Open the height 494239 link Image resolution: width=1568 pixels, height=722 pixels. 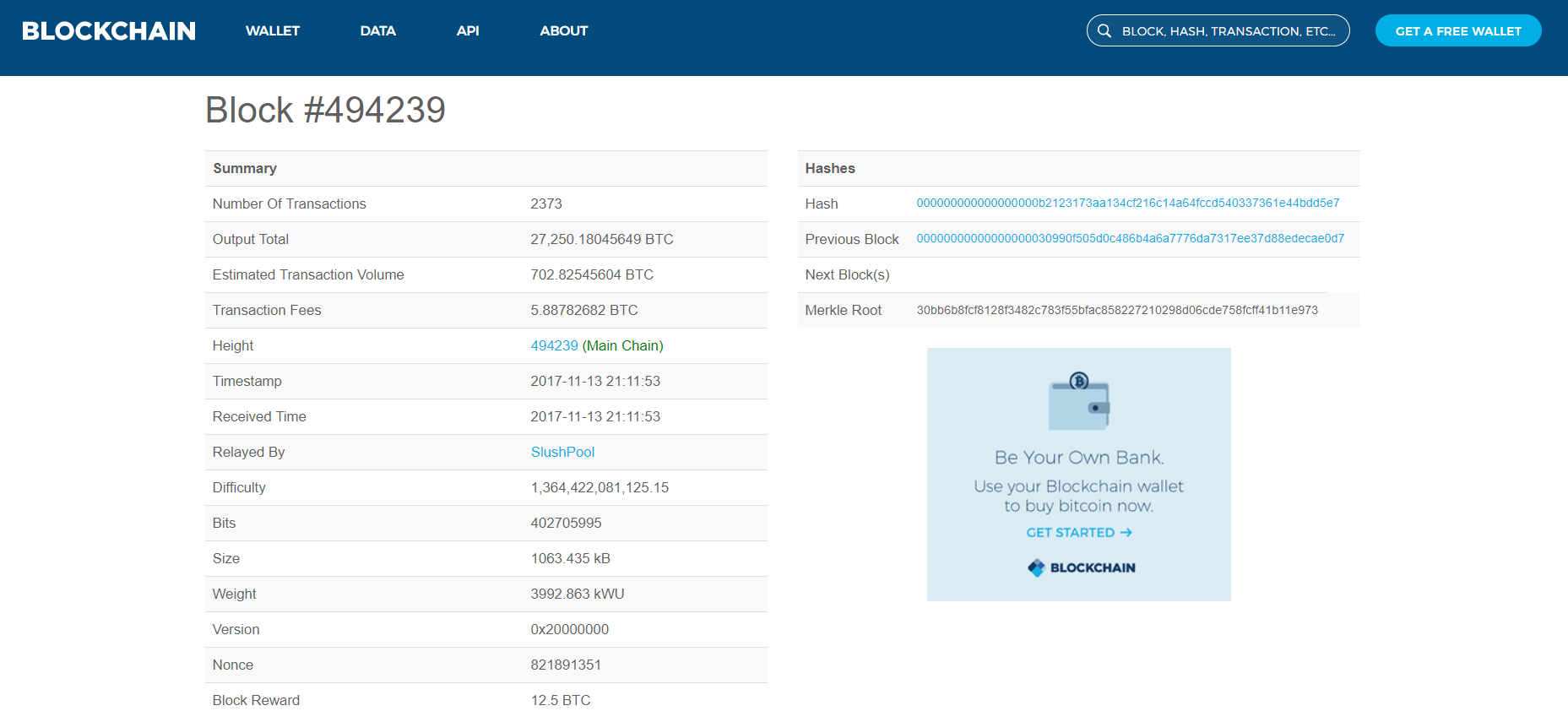point(554,345)
